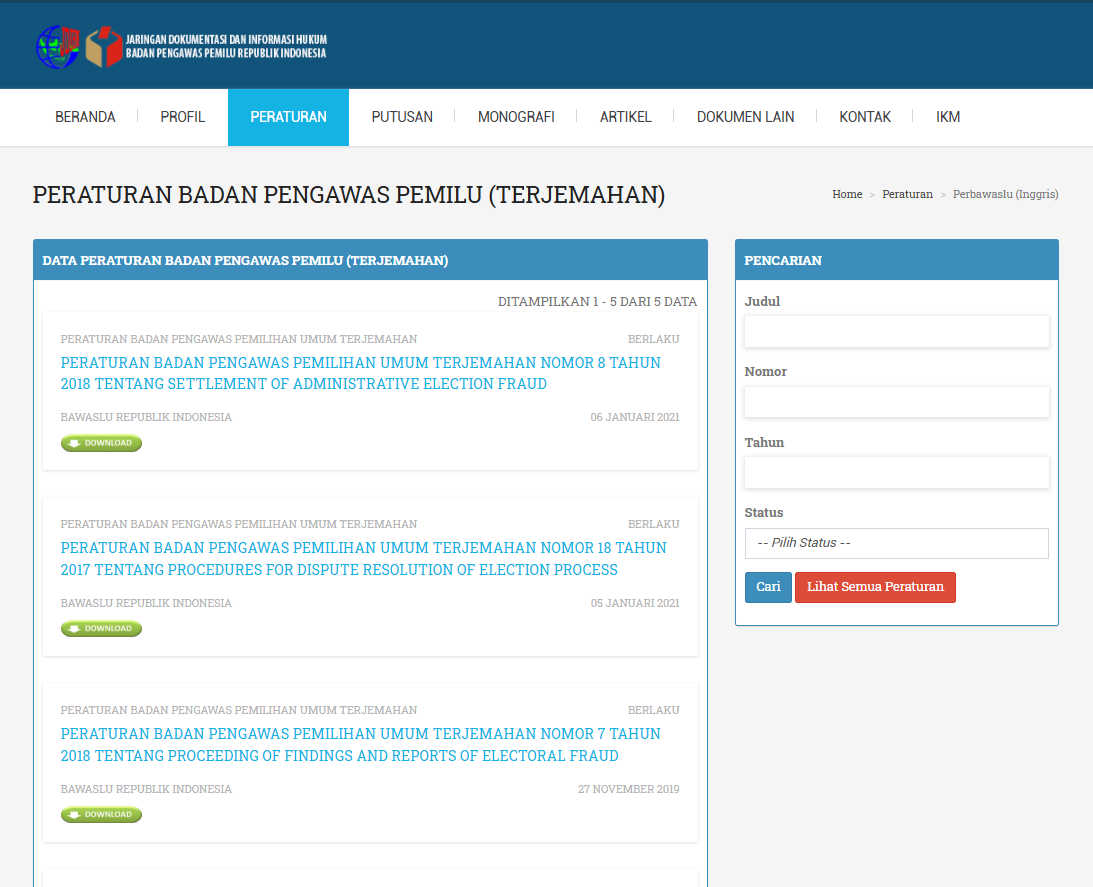Open the regulation about Administrative Election Fraud
This screenshot has height=887, width=1093.
coord(360,373)
